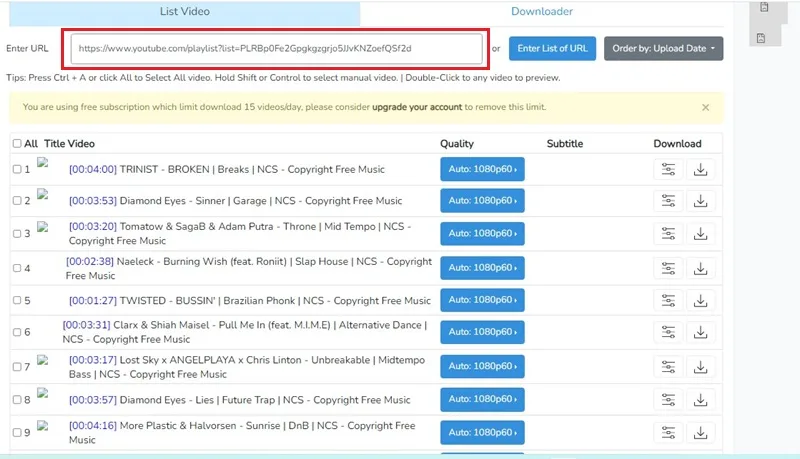The width and height of the screenshot is (800, 459).
Task: Open quality dropdown for Diamond Eyes - Lies
Action: 482,399
